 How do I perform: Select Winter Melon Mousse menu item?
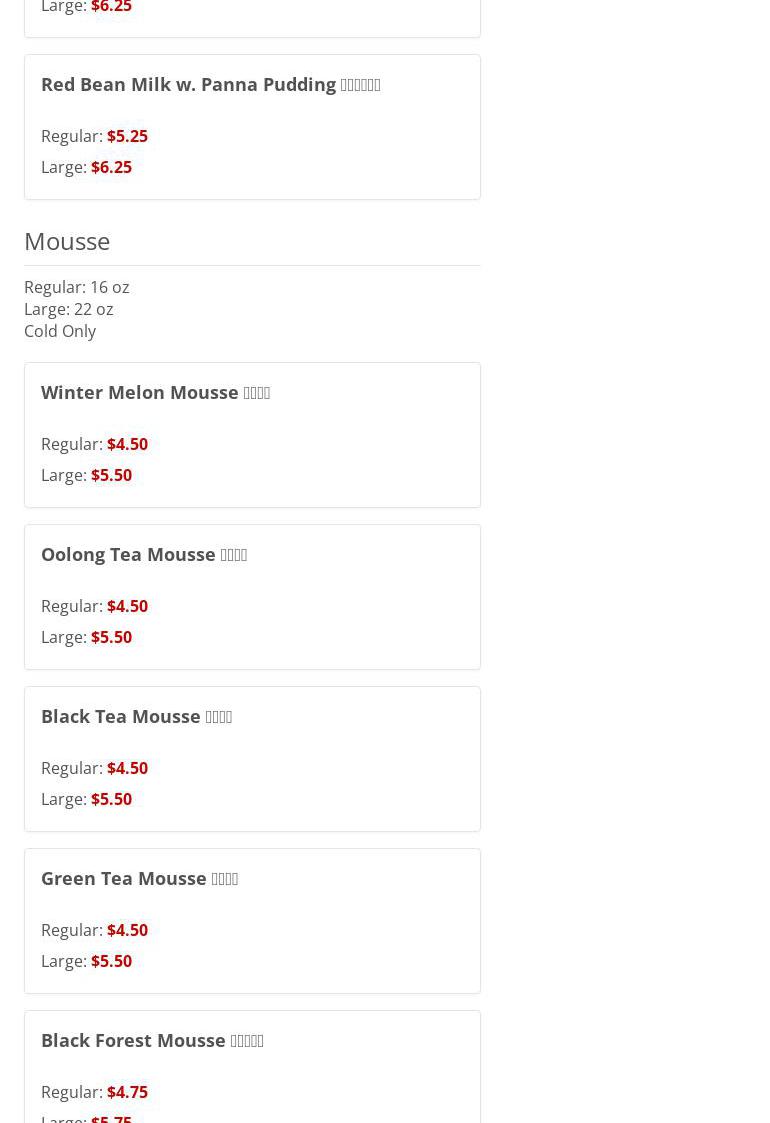(x=155, y=393)
